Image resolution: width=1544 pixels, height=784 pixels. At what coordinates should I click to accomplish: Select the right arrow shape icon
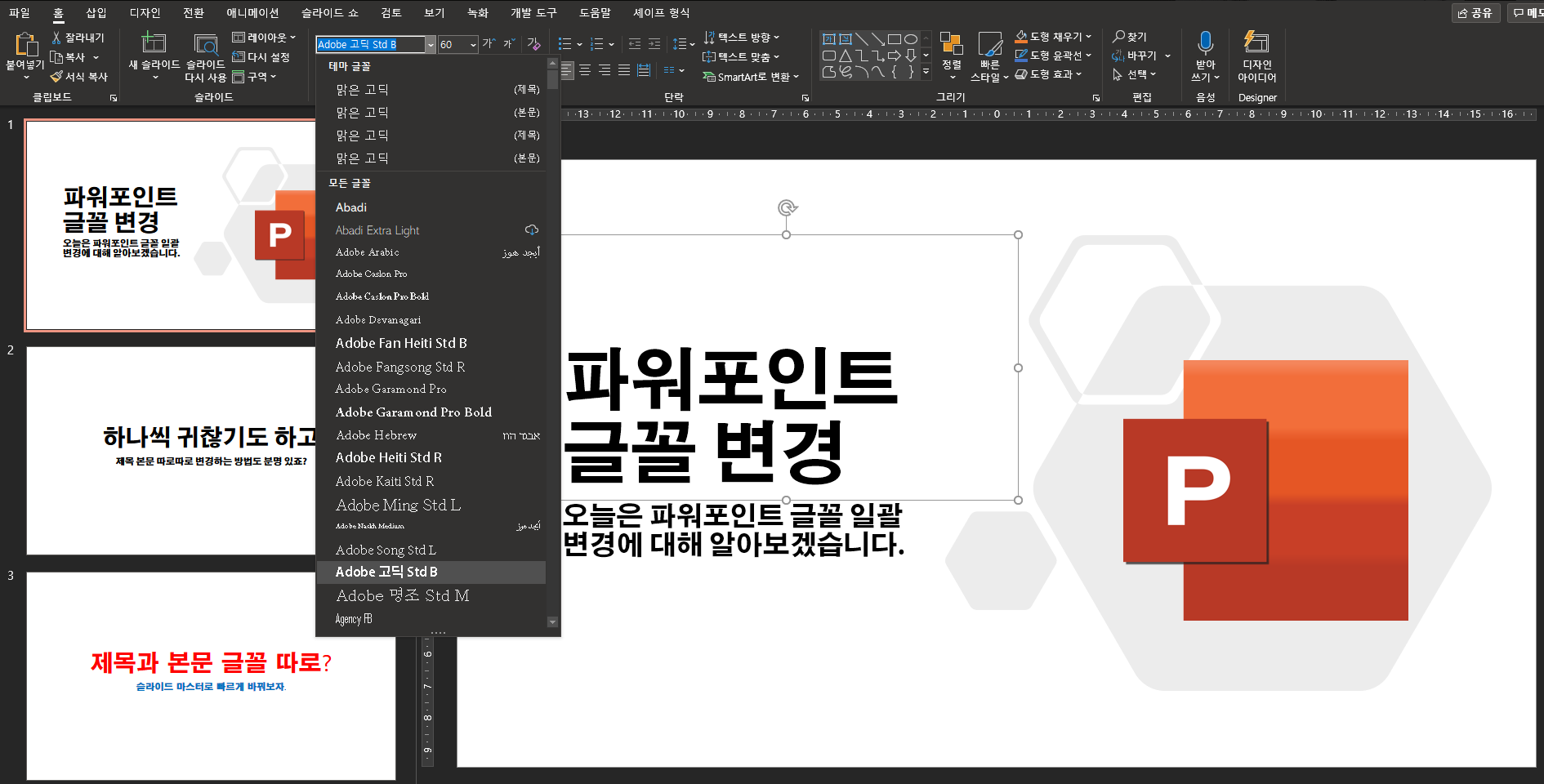(x=895, y=56)
